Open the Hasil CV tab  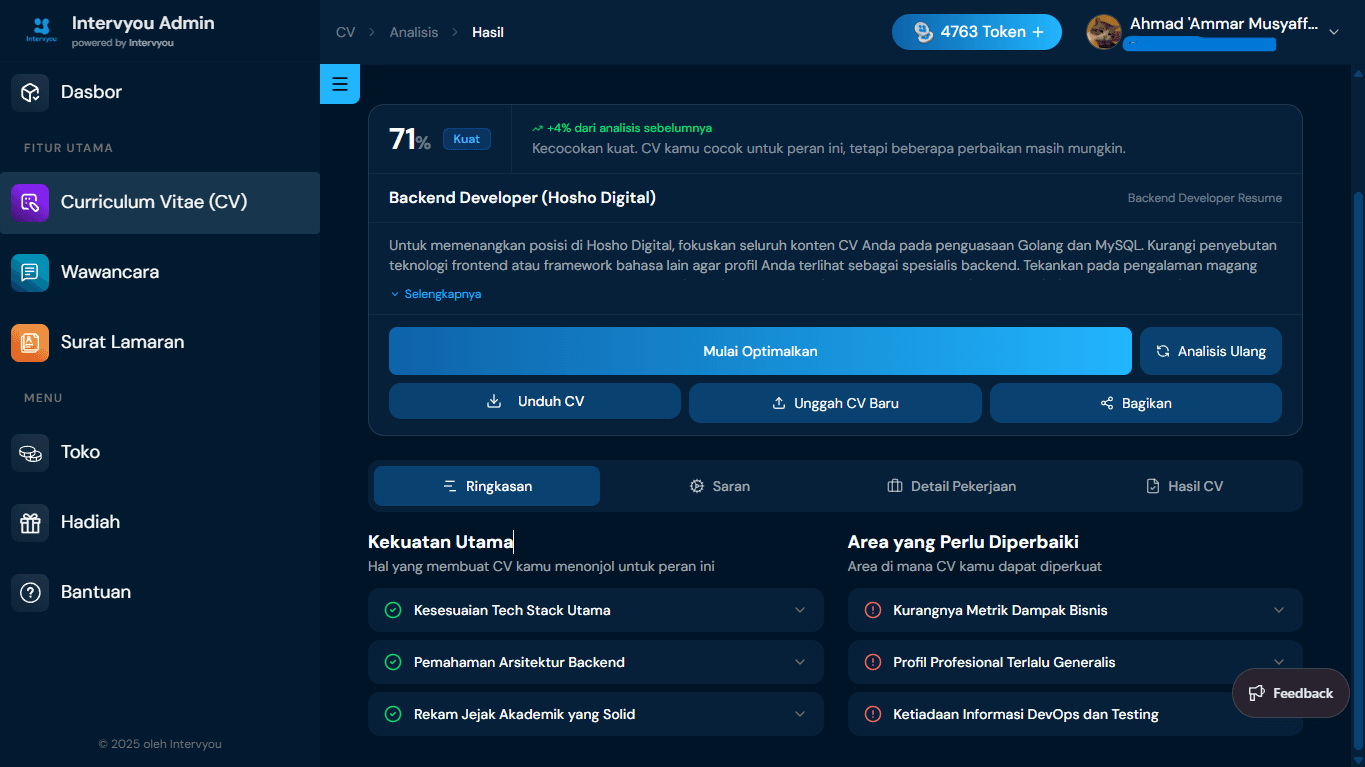[1184, 486]
